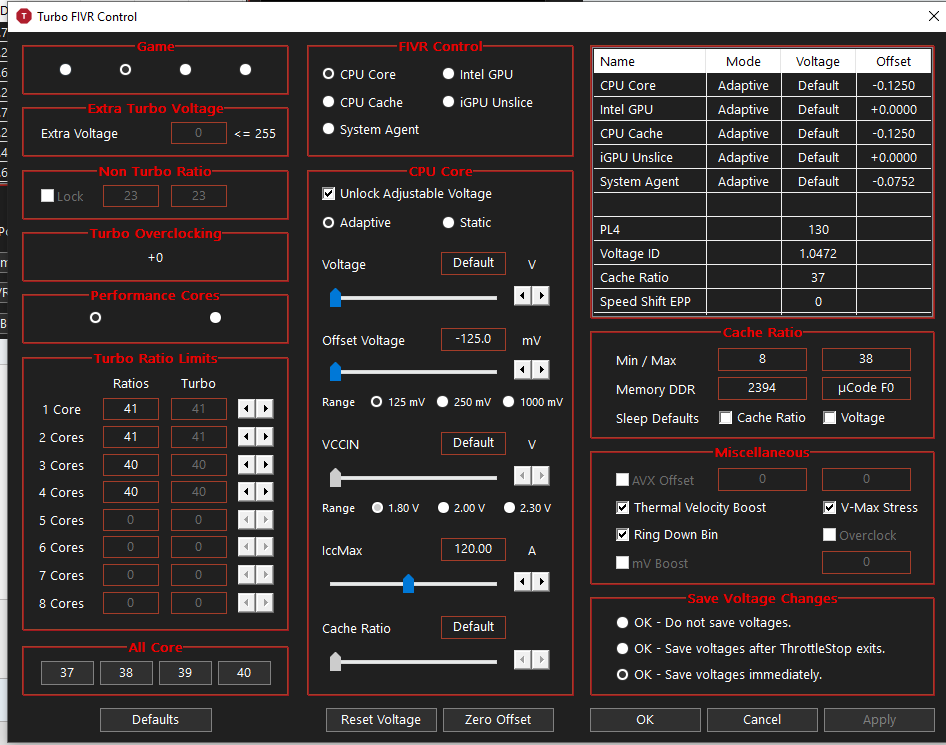Click the IccMax slider handle
Screen dimensions: 946x745
pos(408,583)
